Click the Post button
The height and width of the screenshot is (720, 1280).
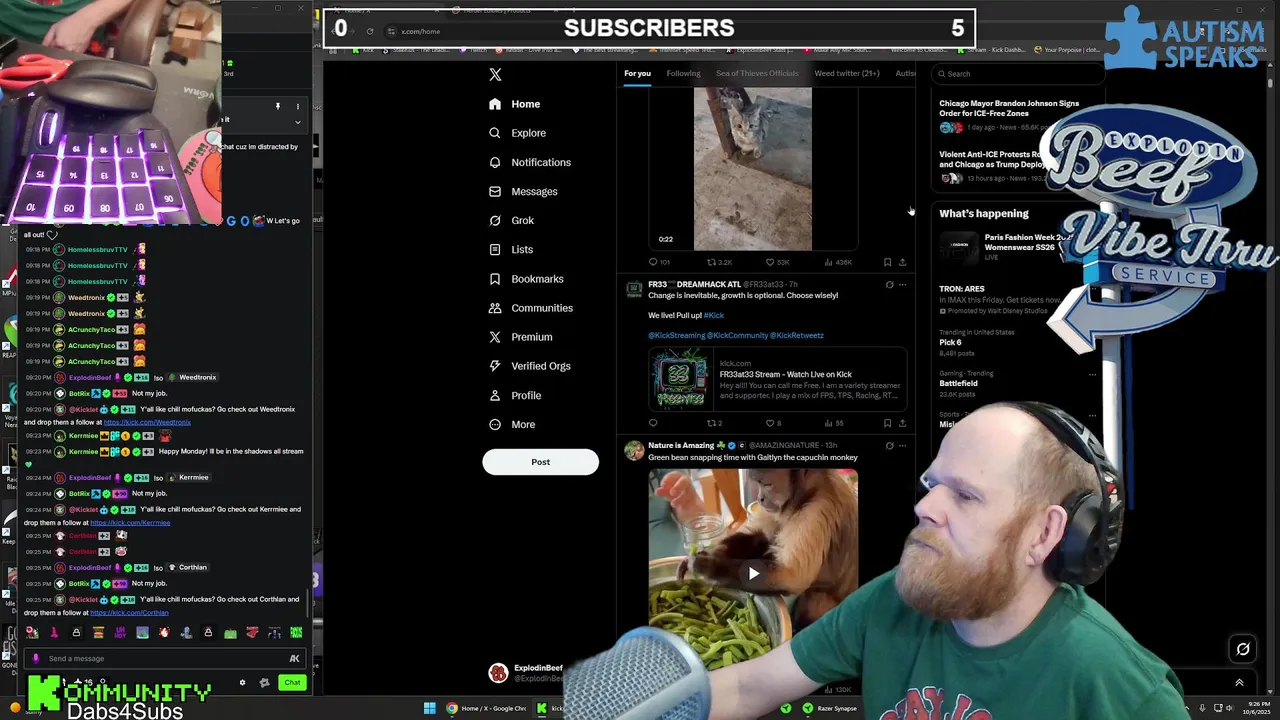point(540,462)
